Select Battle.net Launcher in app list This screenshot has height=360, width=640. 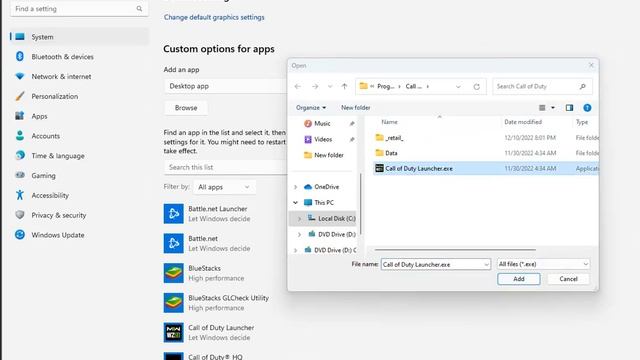pos(218,213)
